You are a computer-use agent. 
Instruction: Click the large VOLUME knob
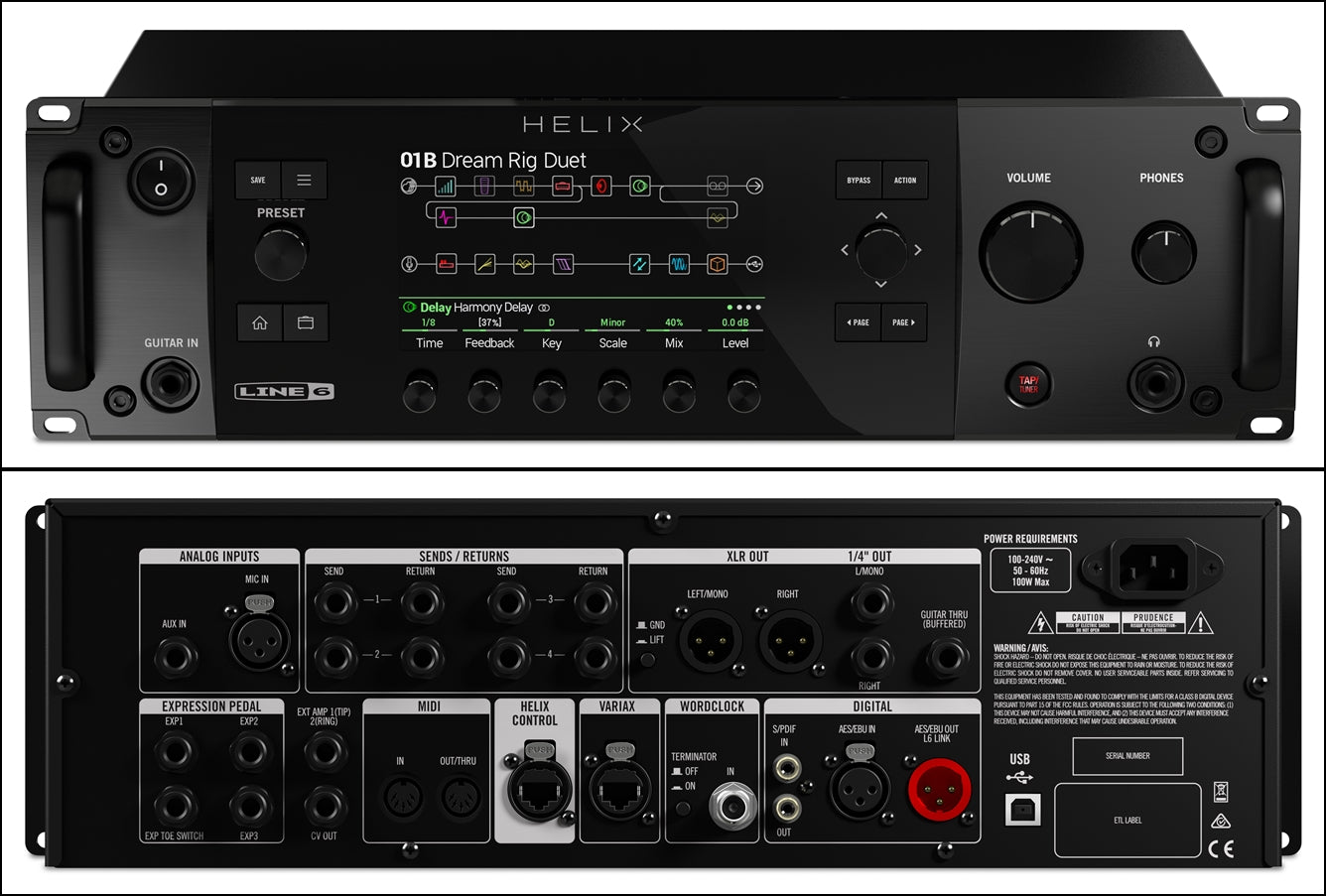[1028, 253]
